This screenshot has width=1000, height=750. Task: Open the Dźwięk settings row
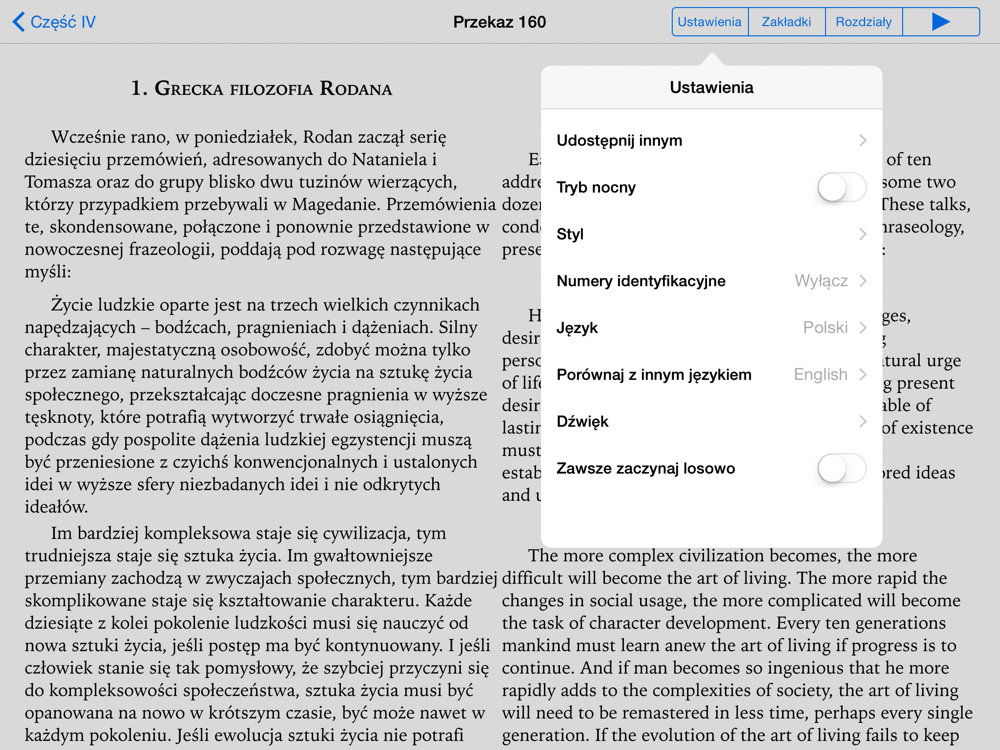point(712,422)
